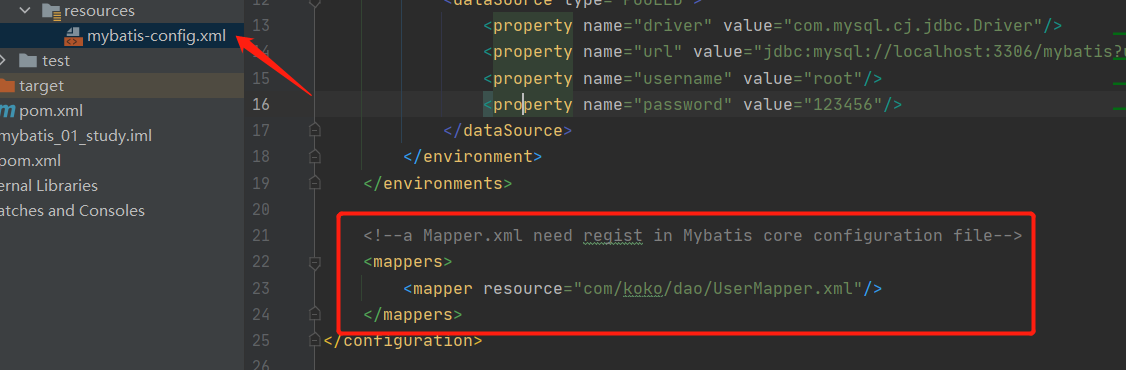
Task: Select the External Libraries node
Action: point(49,185)
